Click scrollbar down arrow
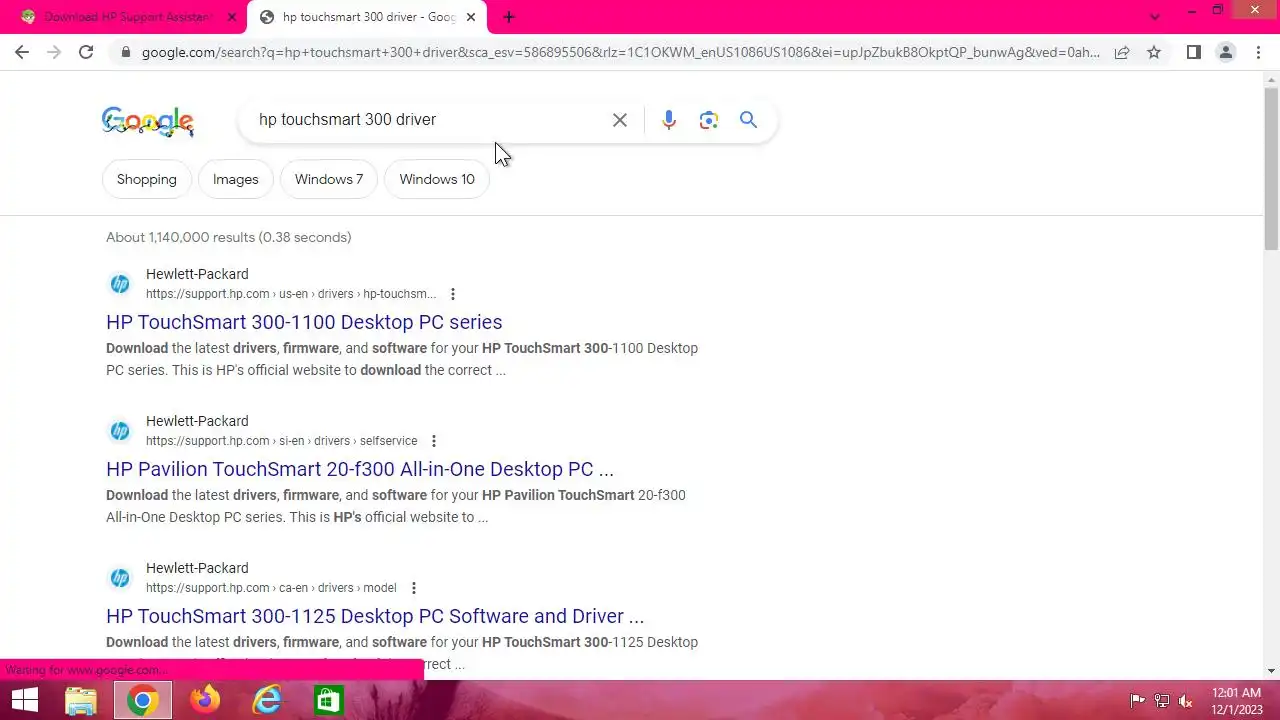 pyautogui.click(x=1271, y=671)
